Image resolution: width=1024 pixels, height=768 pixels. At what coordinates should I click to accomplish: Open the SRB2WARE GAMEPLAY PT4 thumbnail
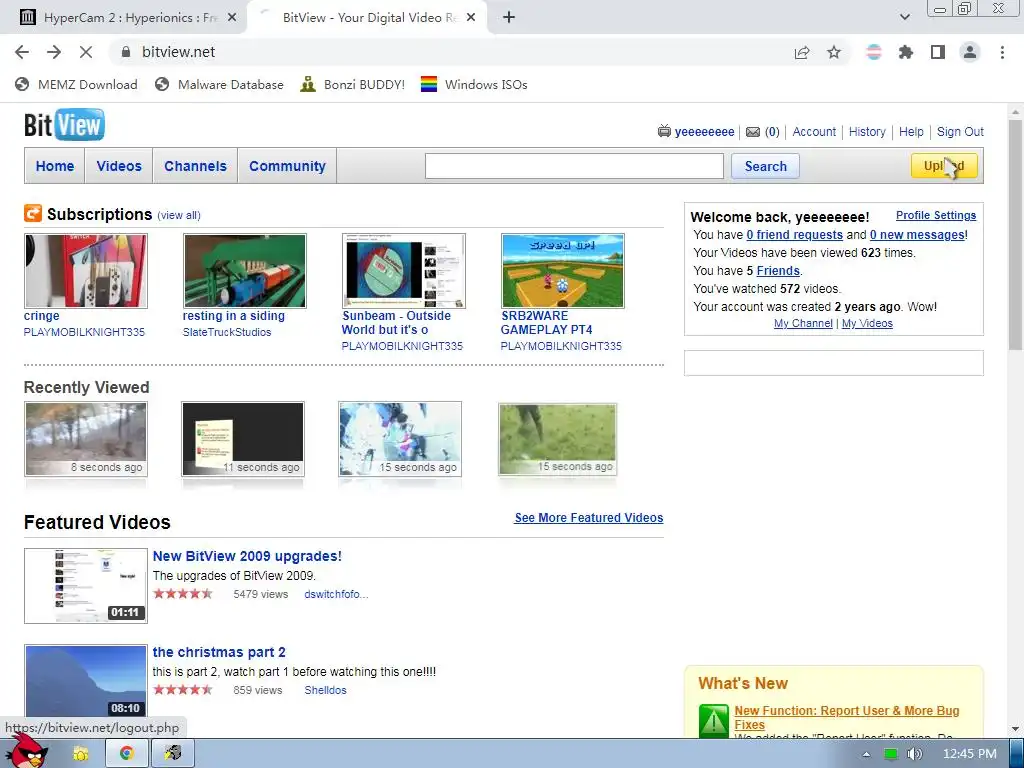(x=563, y=270)
